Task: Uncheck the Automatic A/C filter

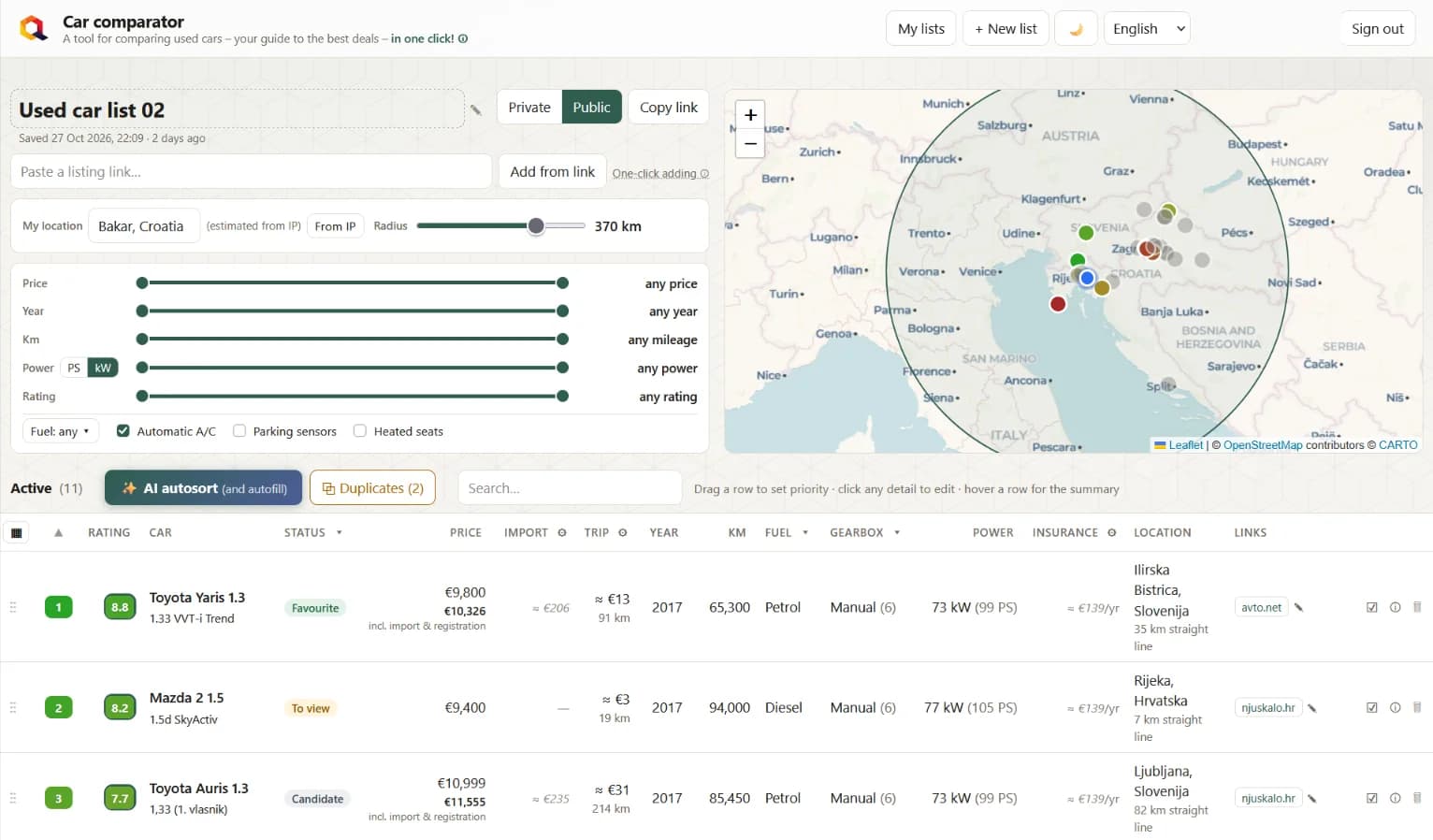Action: (123, 431)
